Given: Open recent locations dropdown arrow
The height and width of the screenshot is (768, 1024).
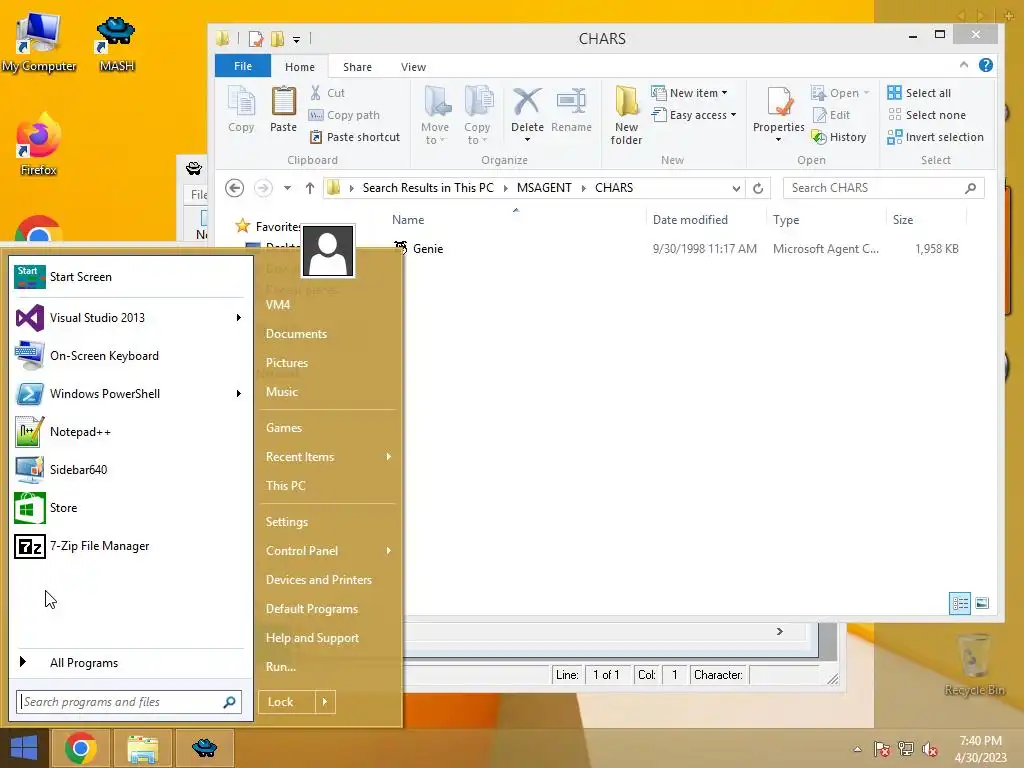Looking at the screenshot, I should click(287, 188).
